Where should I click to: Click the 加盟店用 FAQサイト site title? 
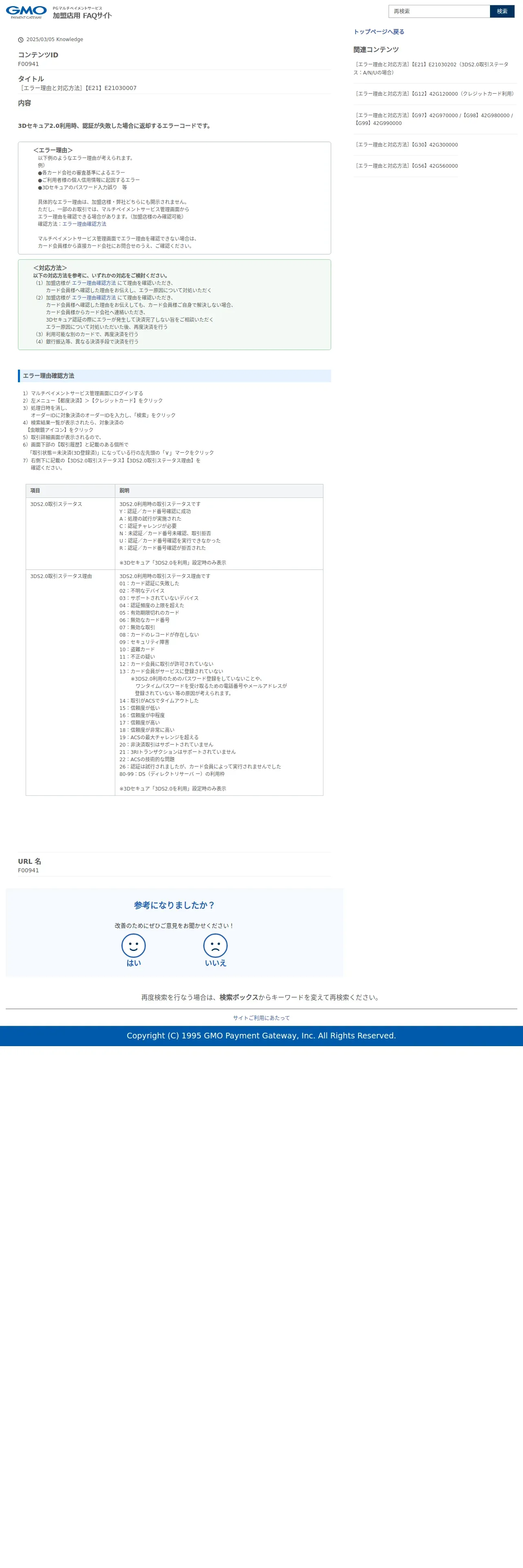[82, 16]
